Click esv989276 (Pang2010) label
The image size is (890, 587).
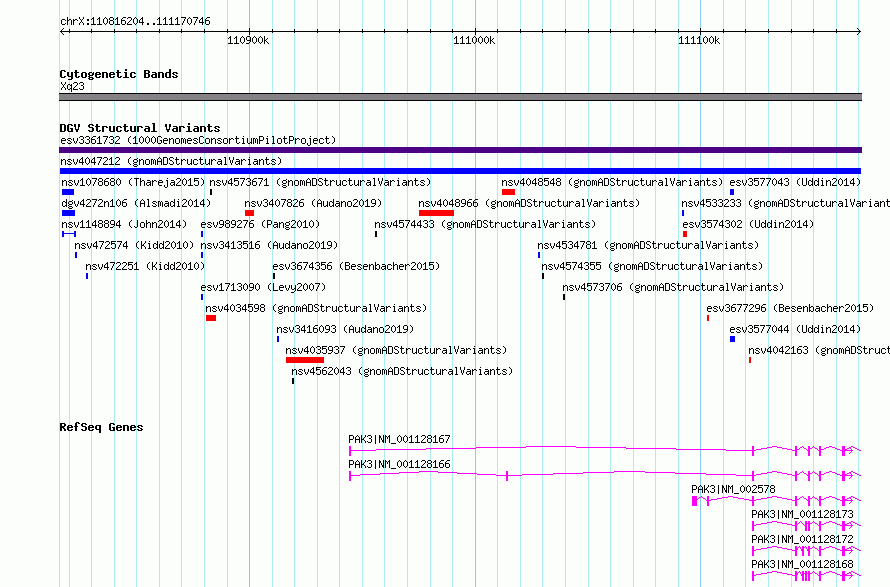tap(260, 224)
